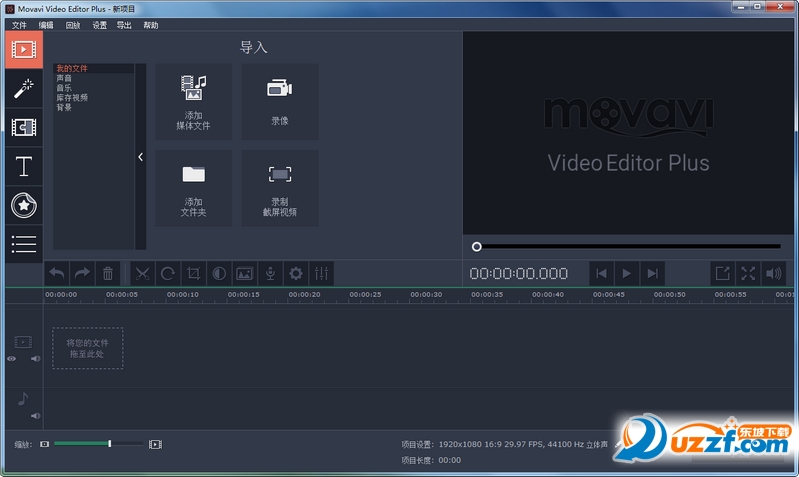Click the Record audio microphone icon
This screenshot has width=799, height=477.
pyautogui.click(x=271, y=274)
